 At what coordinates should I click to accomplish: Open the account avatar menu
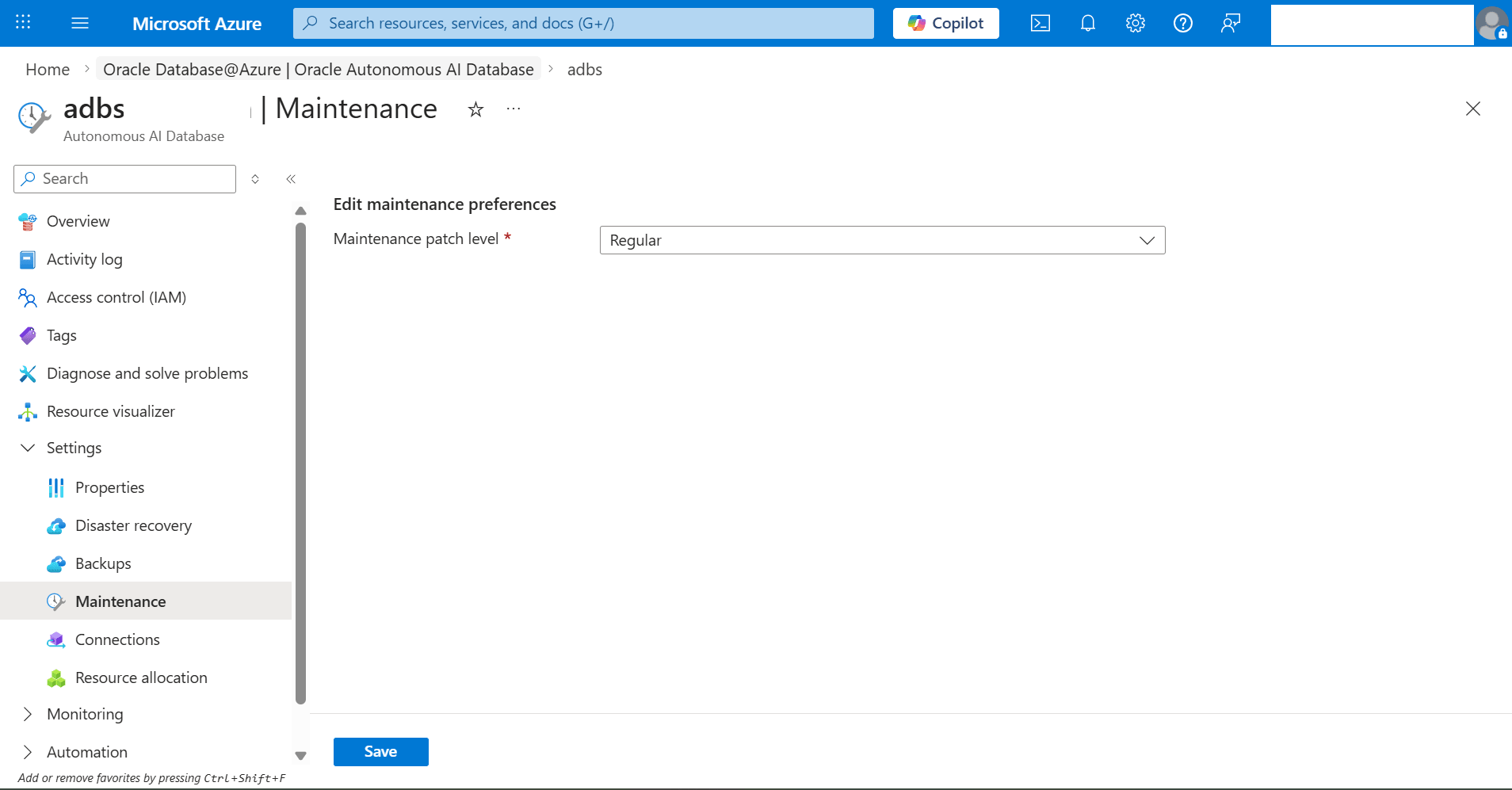[1492, 23]
